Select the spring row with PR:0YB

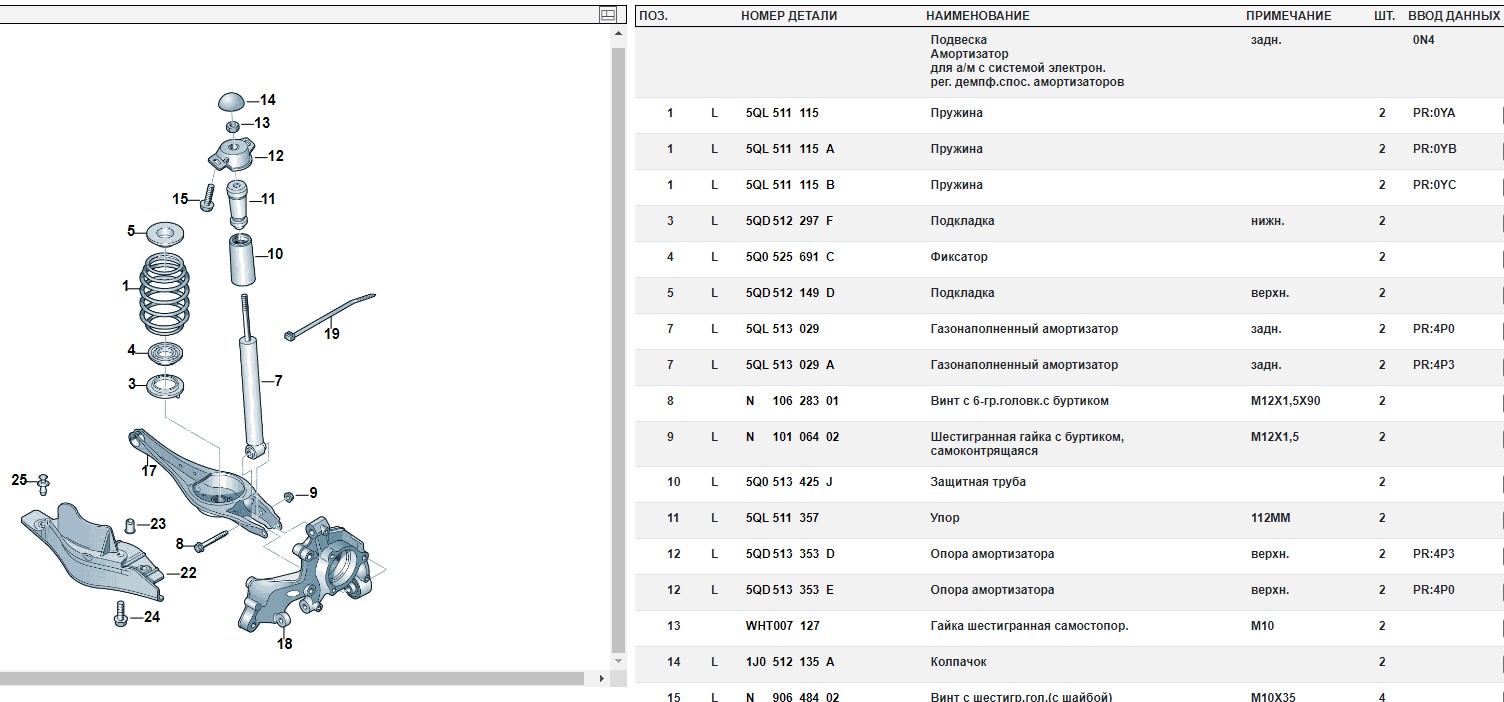pyautogui.click(x=1068, y=150)
